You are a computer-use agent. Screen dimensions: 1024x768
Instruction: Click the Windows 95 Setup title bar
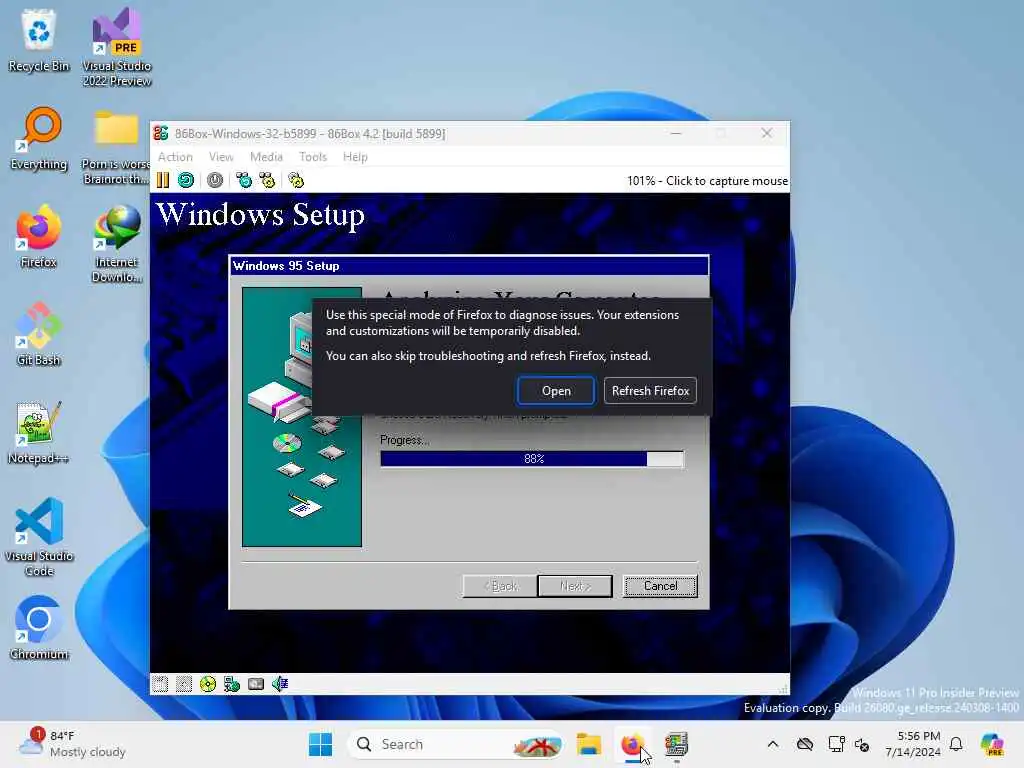[469, 266]
